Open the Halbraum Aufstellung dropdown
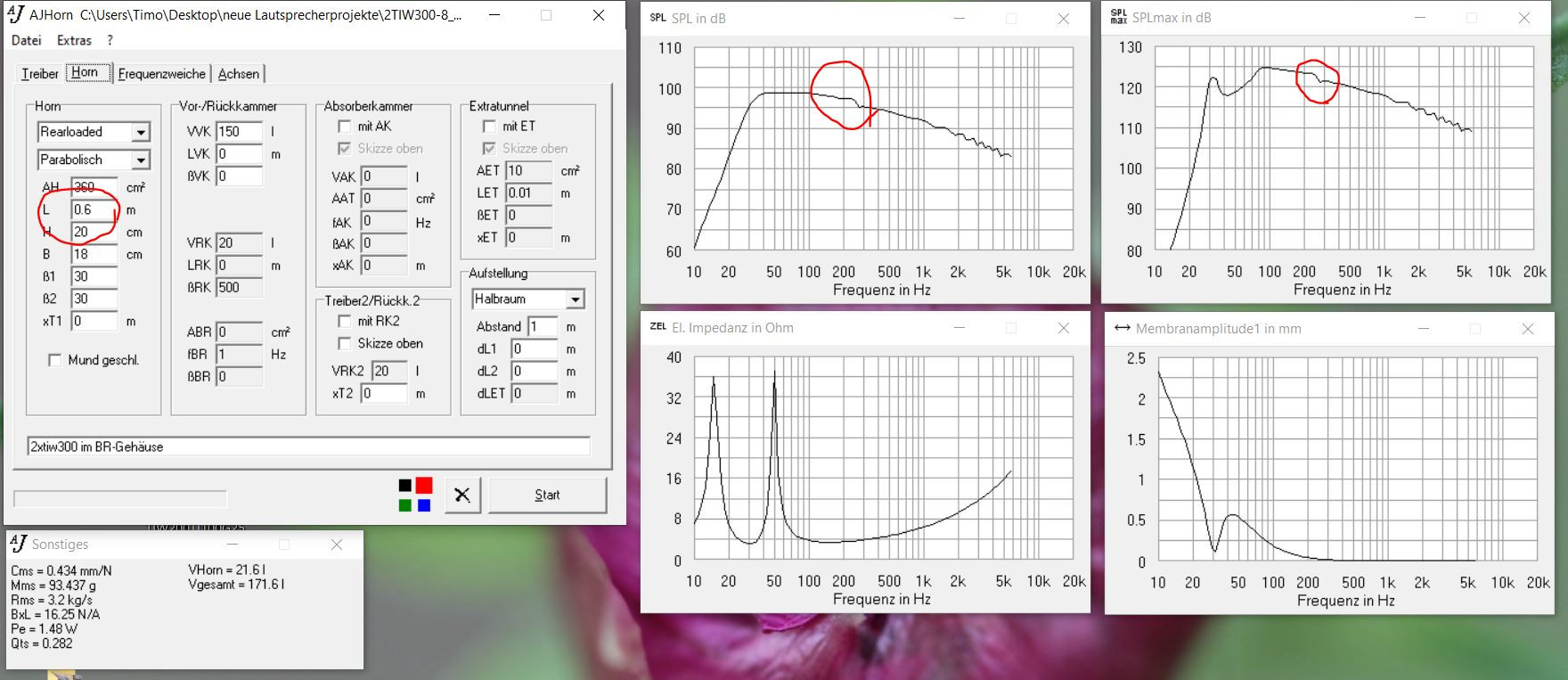Screen dimensions: 1568x680 coord(576,299)
